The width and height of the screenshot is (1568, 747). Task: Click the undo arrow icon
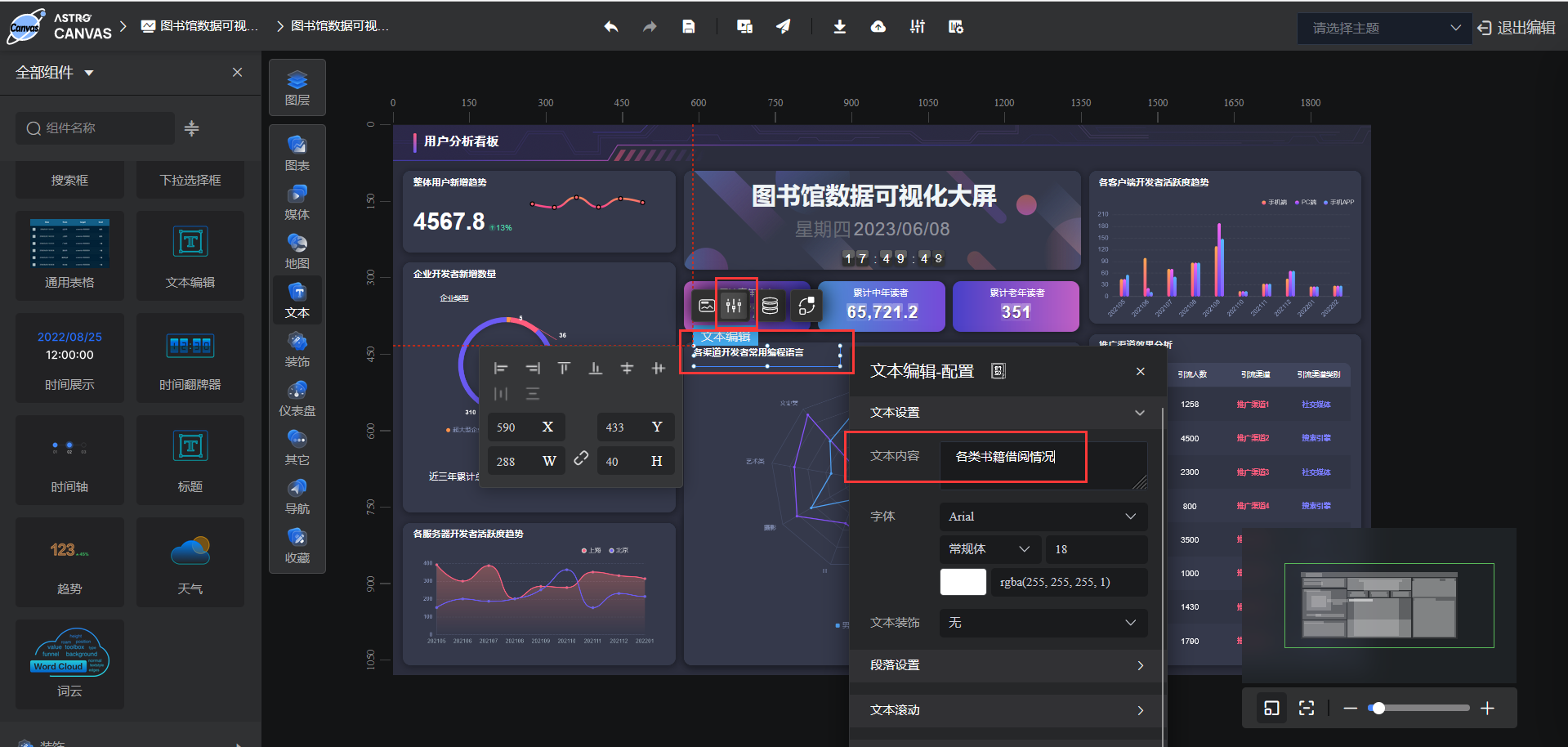tap(610, 26)
